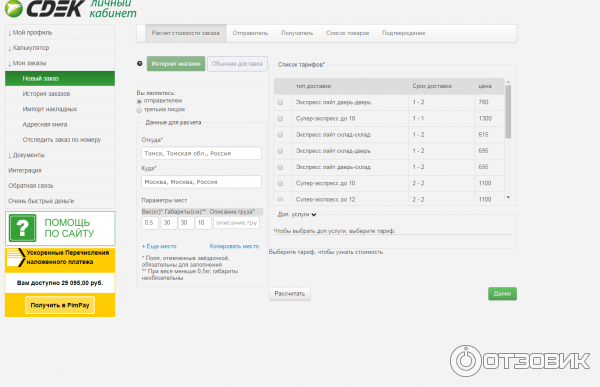600x387 pixels.
Task: Open История заказов in the sidebar
Action: coord(60,94)
